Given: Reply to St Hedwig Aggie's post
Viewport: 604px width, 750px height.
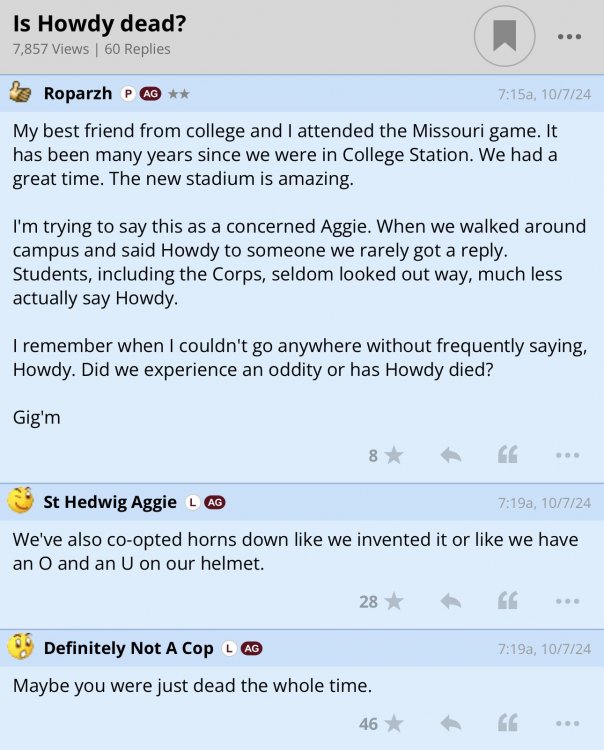Looking at the screenshot, I should [x=451, y=601].
